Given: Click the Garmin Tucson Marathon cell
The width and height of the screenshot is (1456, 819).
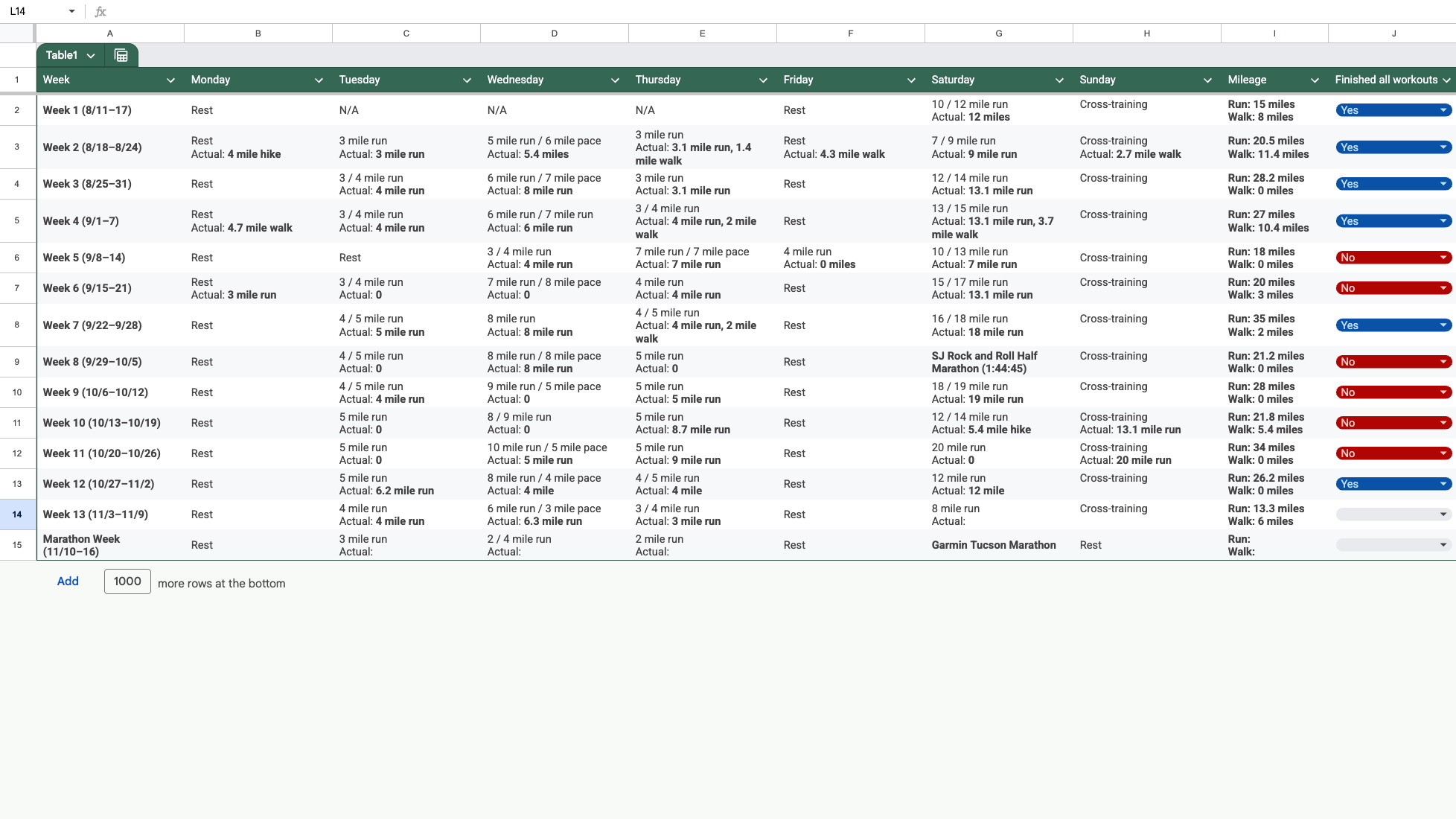Looking at the screenshot, I should coord(993,544).
